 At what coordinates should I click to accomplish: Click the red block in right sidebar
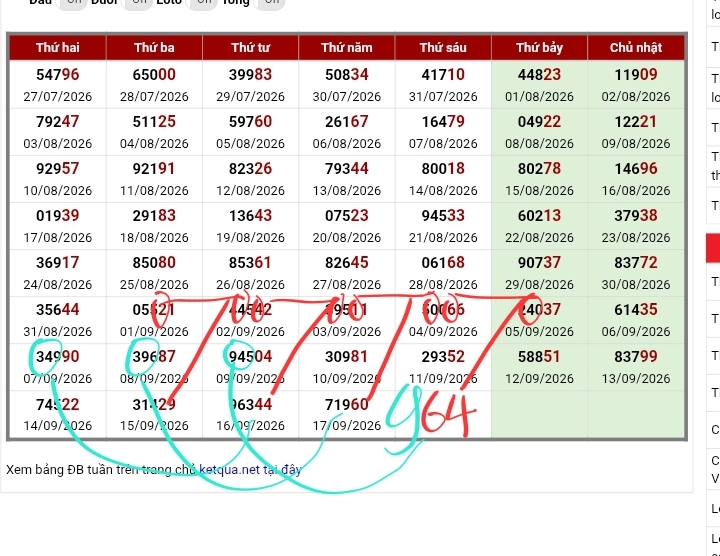pos(713,248)
